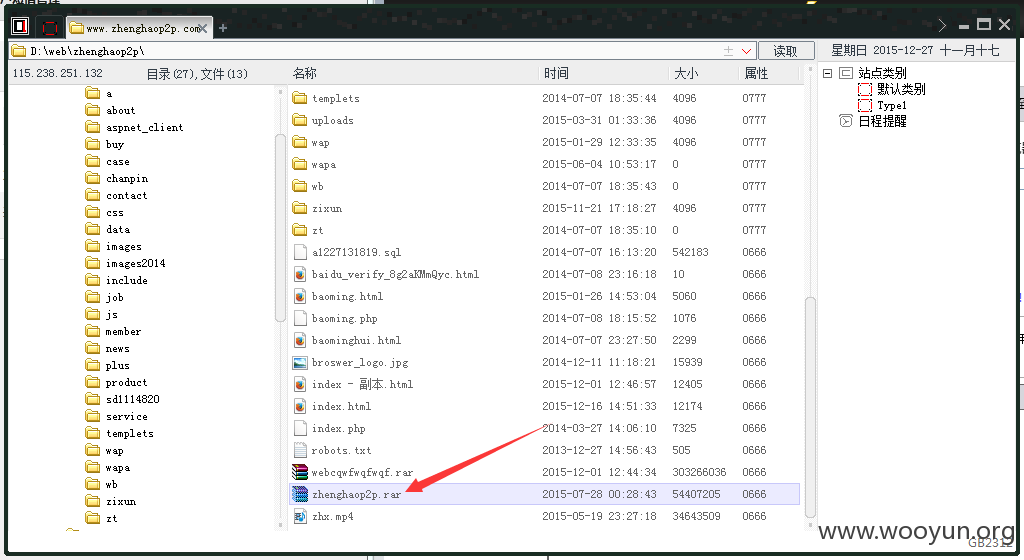
Task: Select the templets folder icon in file list
Action: (300, 98)
